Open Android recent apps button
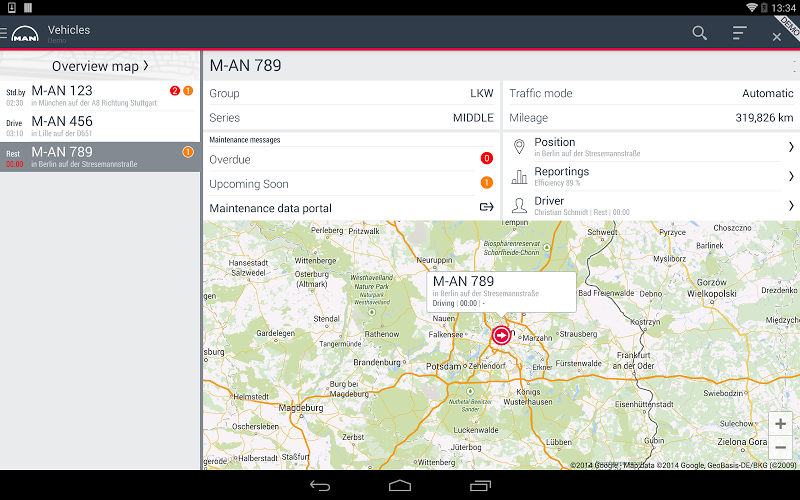The width and height of the screenshot is (800, 500). click(480, 486)
